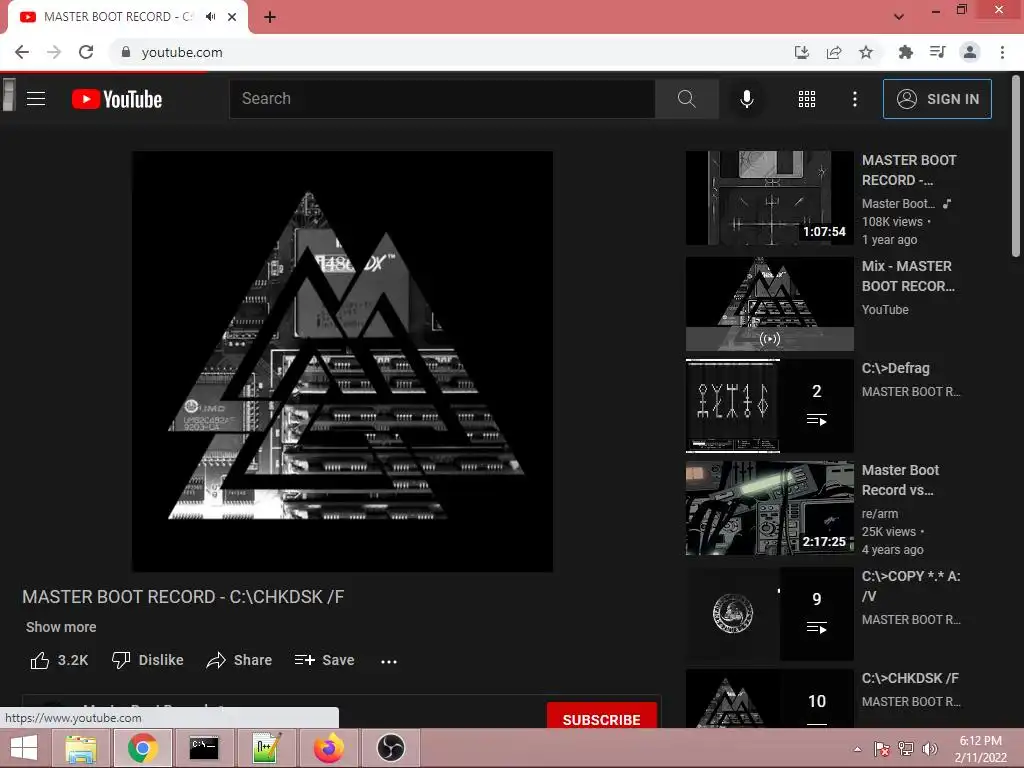Screen dimensions: 1024x768
Task: Open Chrome extensions puzzle icon
Action: coord(905,52)
